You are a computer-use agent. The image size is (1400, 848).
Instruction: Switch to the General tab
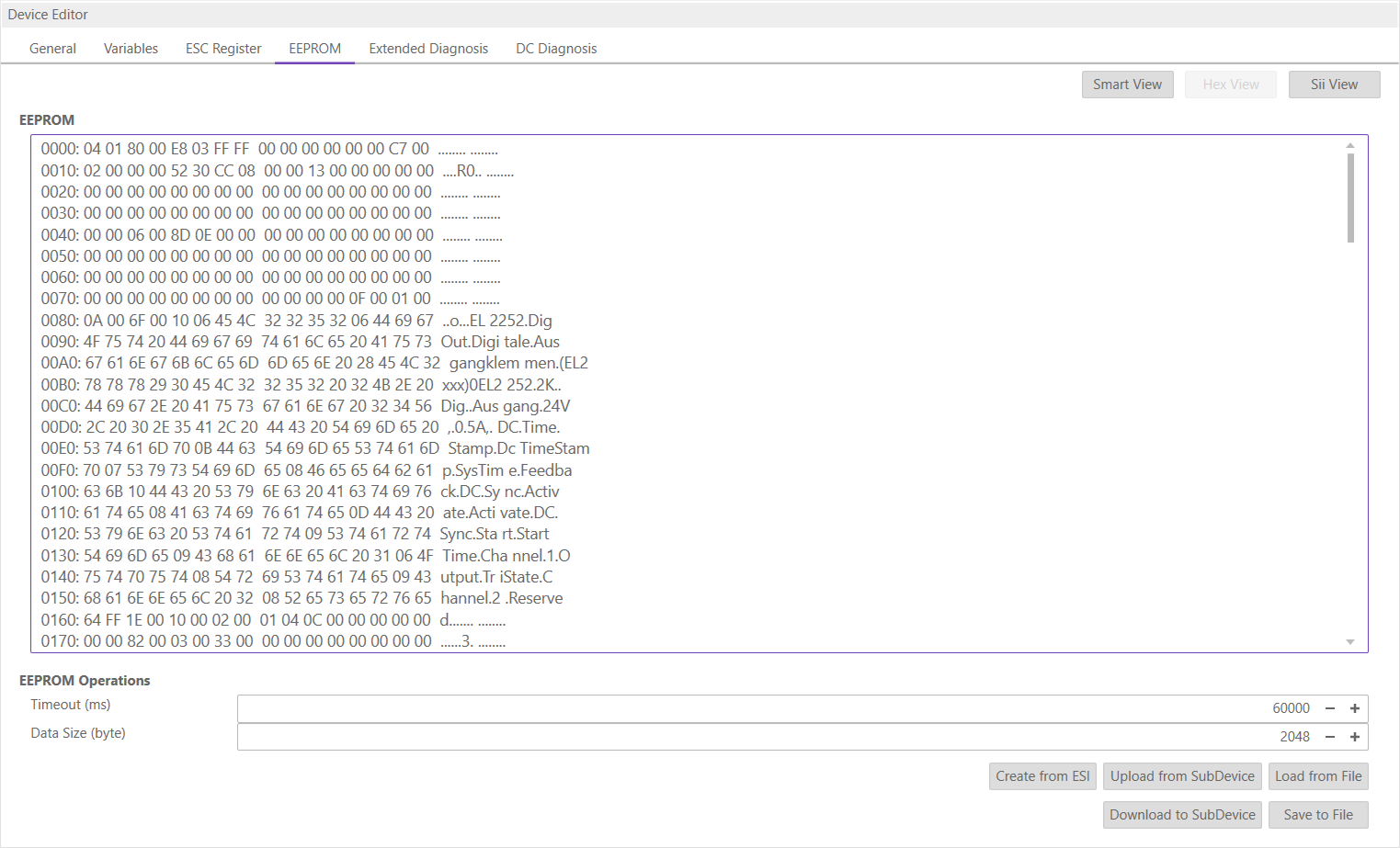(52, 48)
